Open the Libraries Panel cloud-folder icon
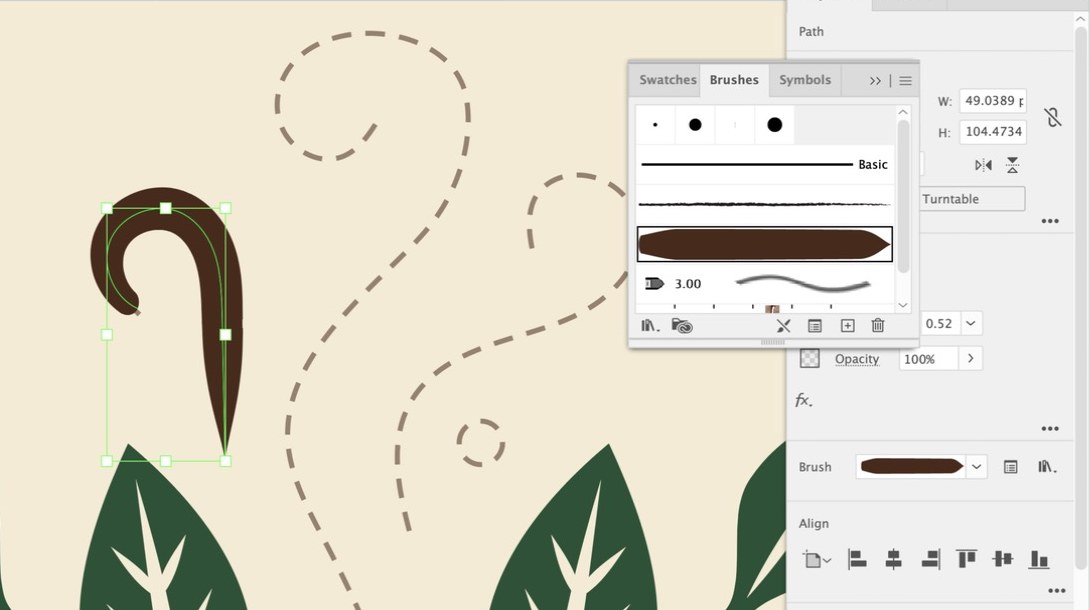This screenshot has width=1090, height=610. (x=682, y=326)
